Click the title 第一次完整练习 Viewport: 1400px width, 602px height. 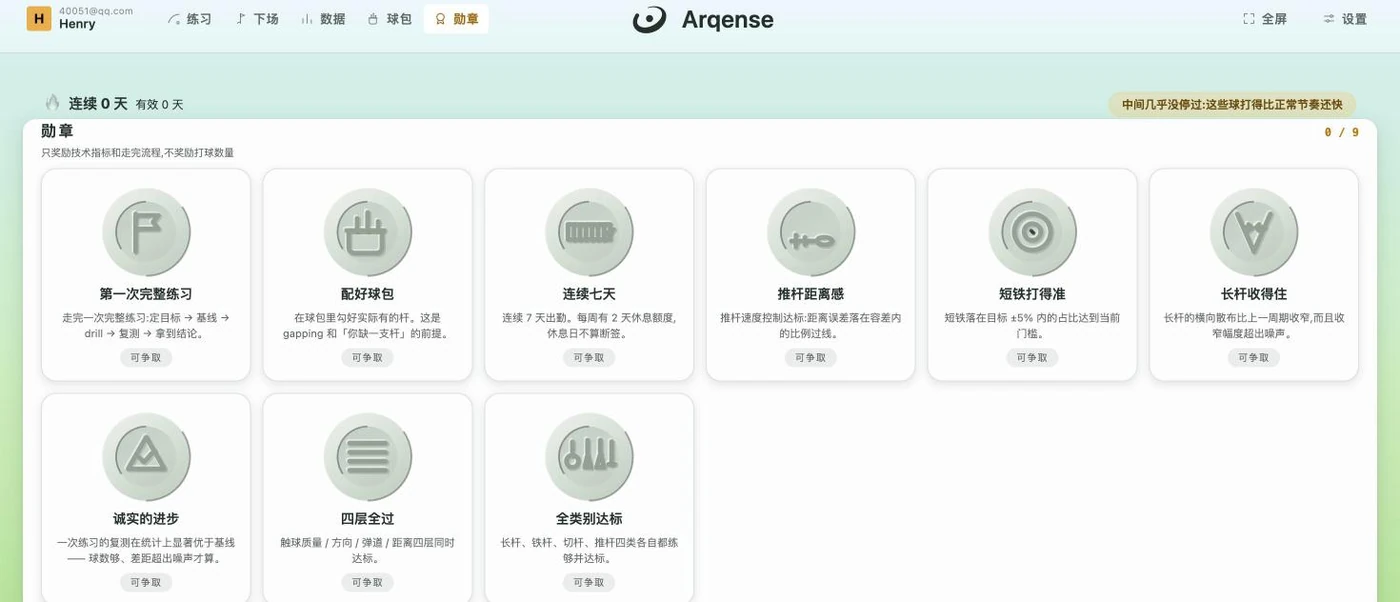146,294
